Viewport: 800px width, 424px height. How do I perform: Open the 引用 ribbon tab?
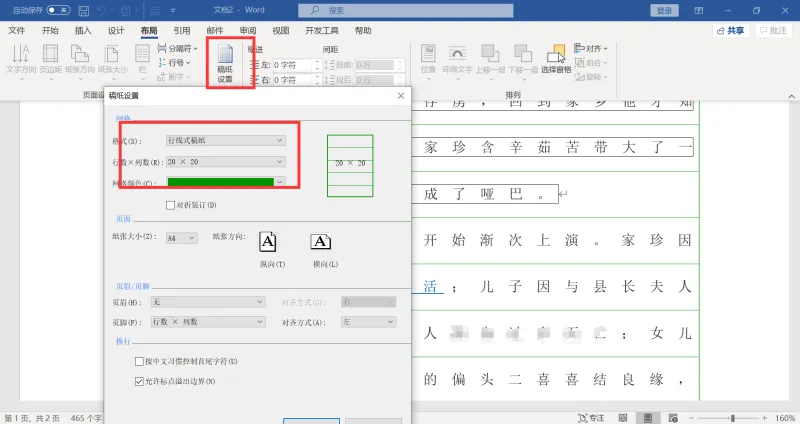[x=182, y=31]
